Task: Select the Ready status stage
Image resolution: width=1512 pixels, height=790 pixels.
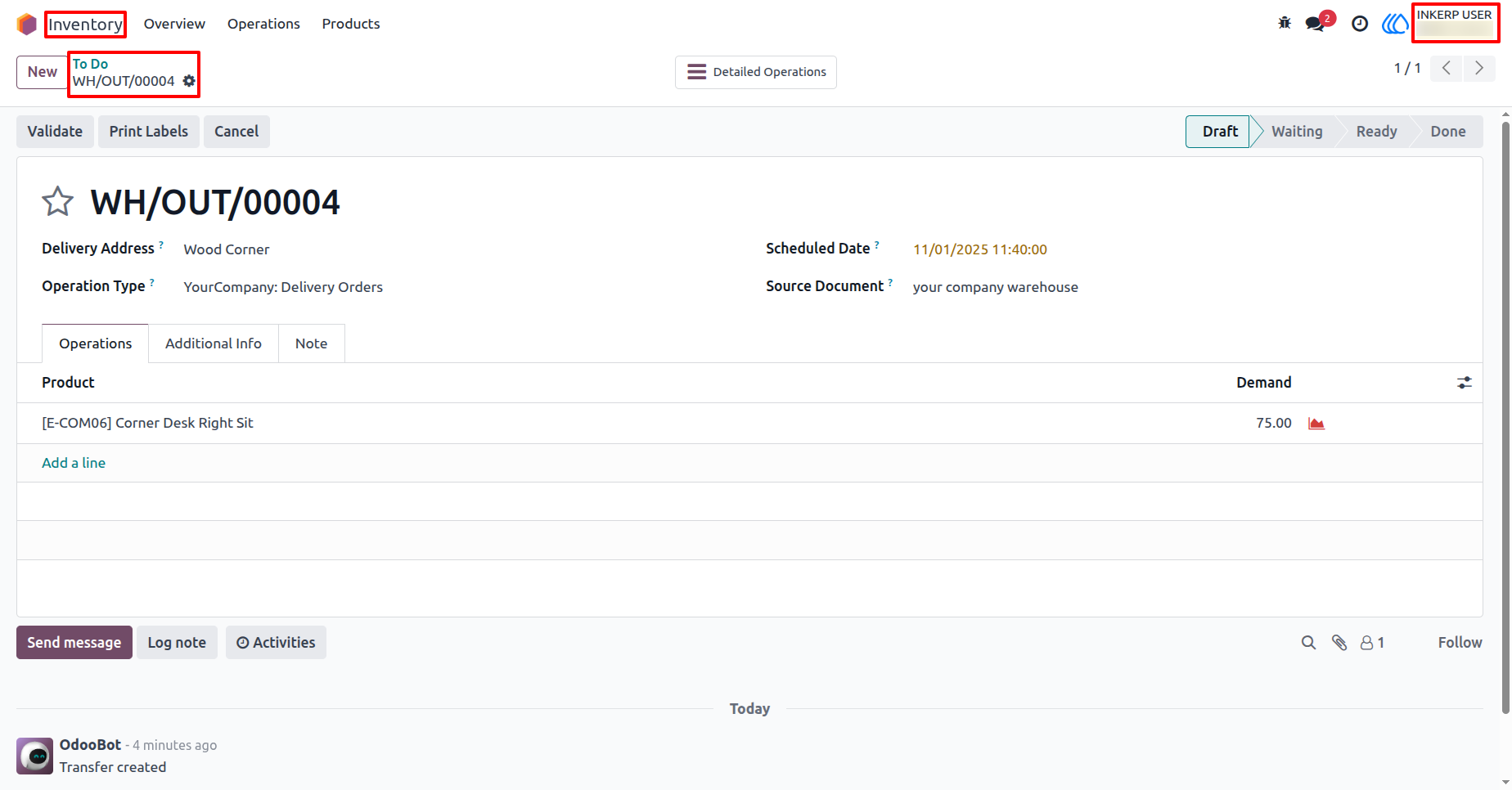Action: click(x=1376, y=132)
